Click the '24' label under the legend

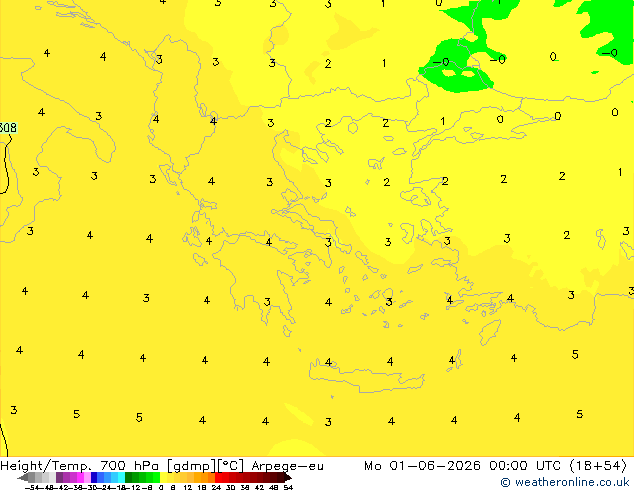click(x=216, y=487)
